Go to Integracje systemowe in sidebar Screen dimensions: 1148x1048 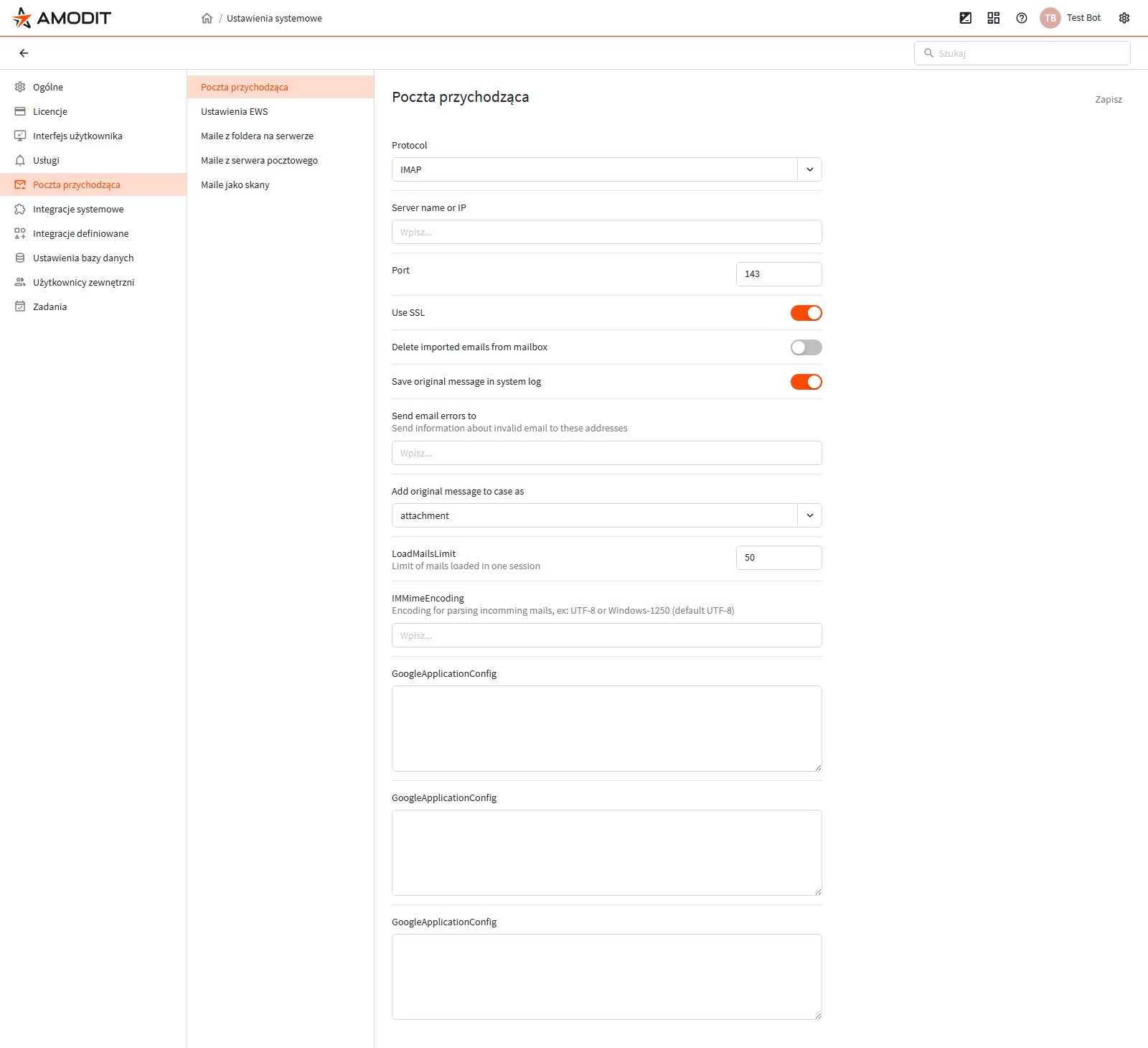78,209
